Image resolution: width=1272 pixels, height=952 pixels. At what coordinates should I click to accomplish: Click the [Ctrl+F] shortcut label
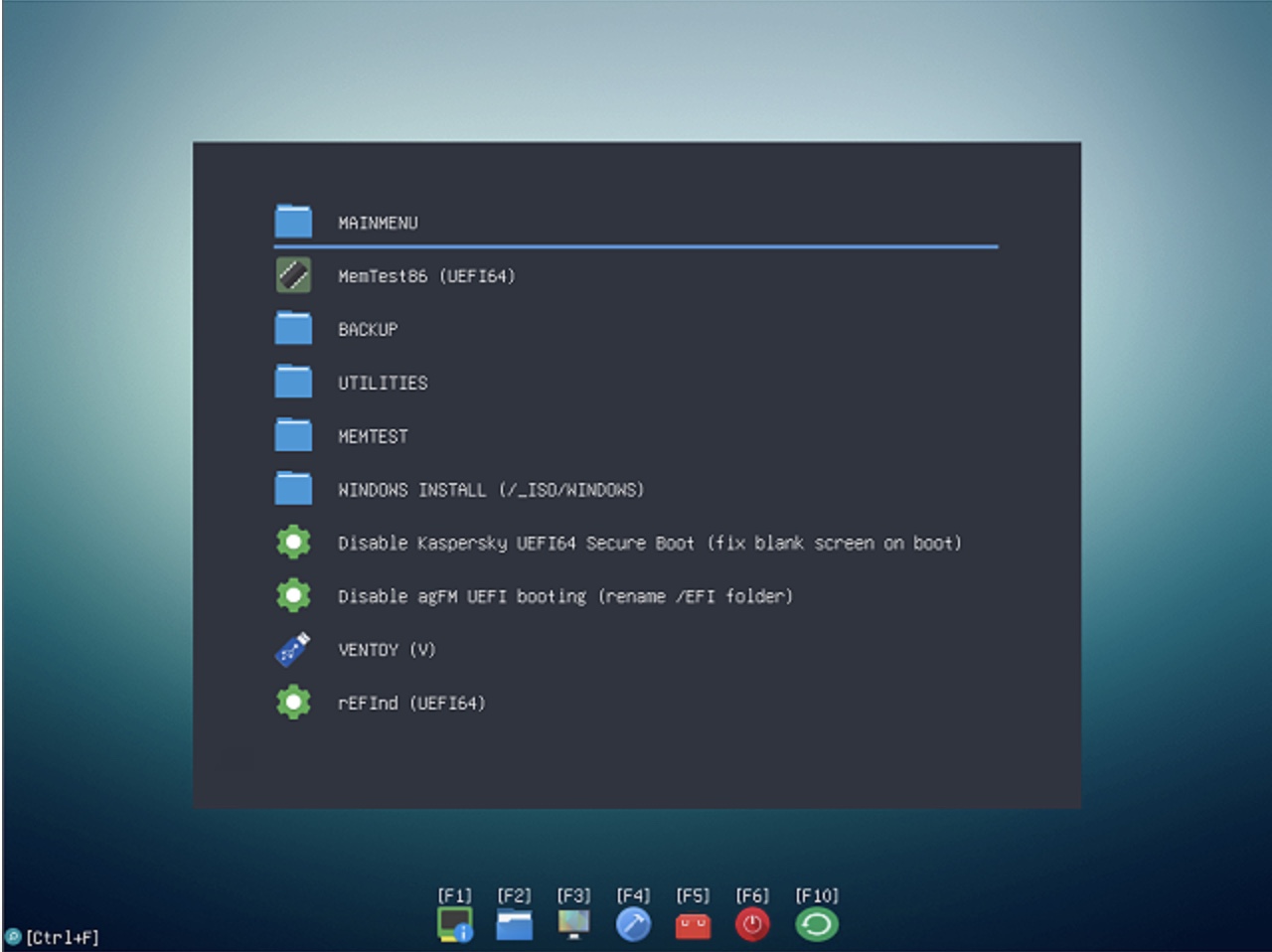[x=63, y=937]
